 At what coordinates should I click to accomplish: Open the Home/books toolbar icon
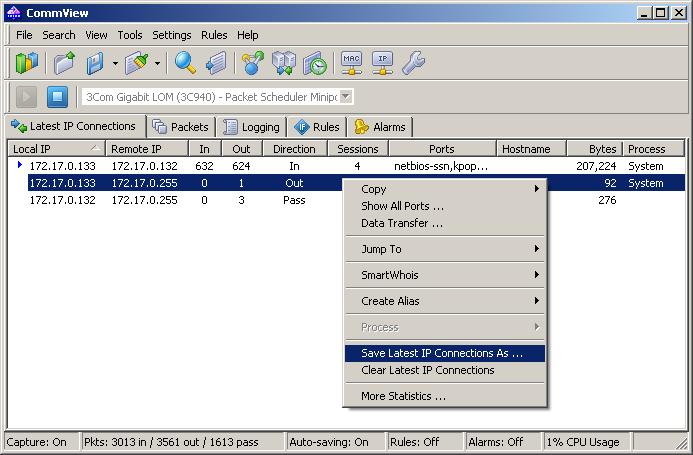tap(27, 63)
